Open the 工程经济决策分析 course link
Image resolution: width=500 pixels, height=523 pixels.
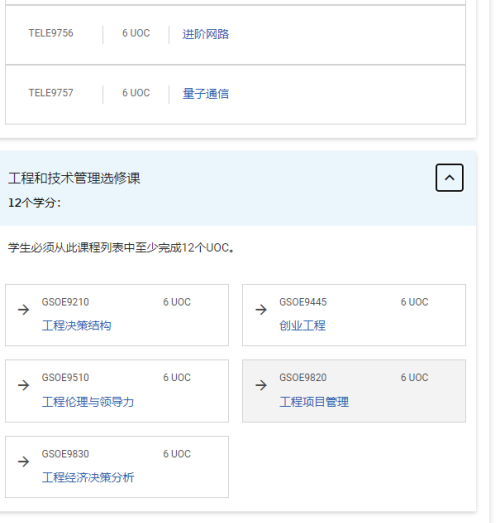pyautogui.click(x=88, y=478)
